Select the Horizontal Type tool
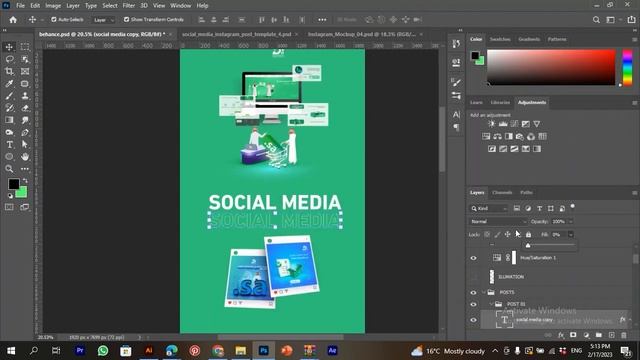This screenshot has width=640, height=360. 9,144
